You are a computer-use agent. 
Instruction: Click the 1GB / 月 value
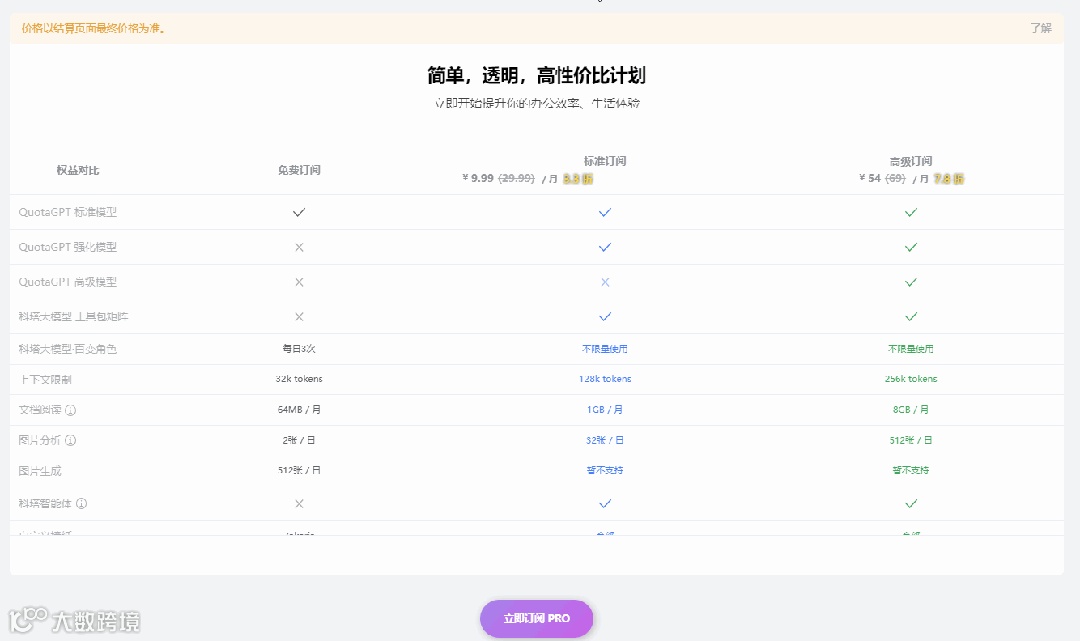click(605, 410)
